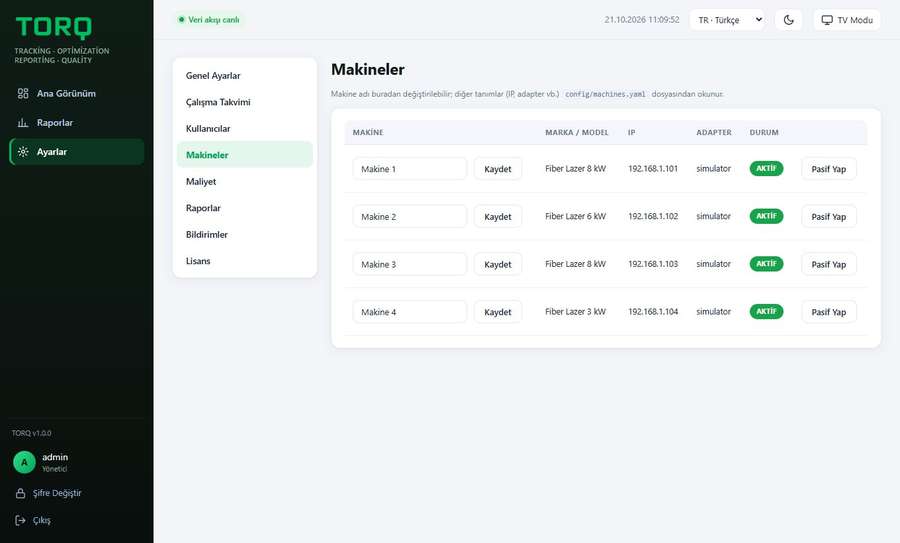The width and height of the screenshot is (900, 543).
Task: Click the Makine 2 name input field
Action: tap(410, 216)
